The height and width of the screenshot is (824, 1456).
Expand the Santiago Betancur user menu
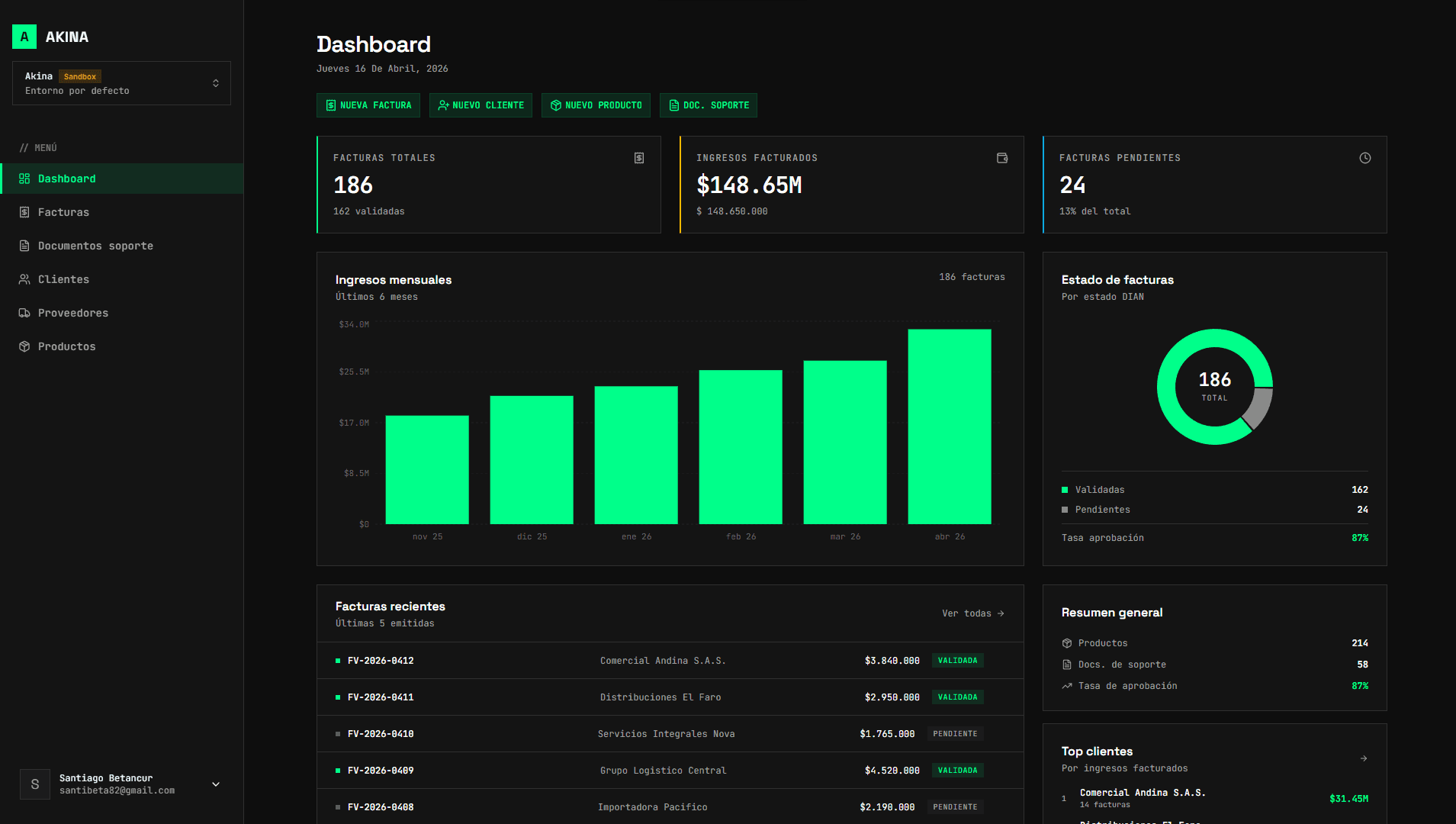(216, 784)
